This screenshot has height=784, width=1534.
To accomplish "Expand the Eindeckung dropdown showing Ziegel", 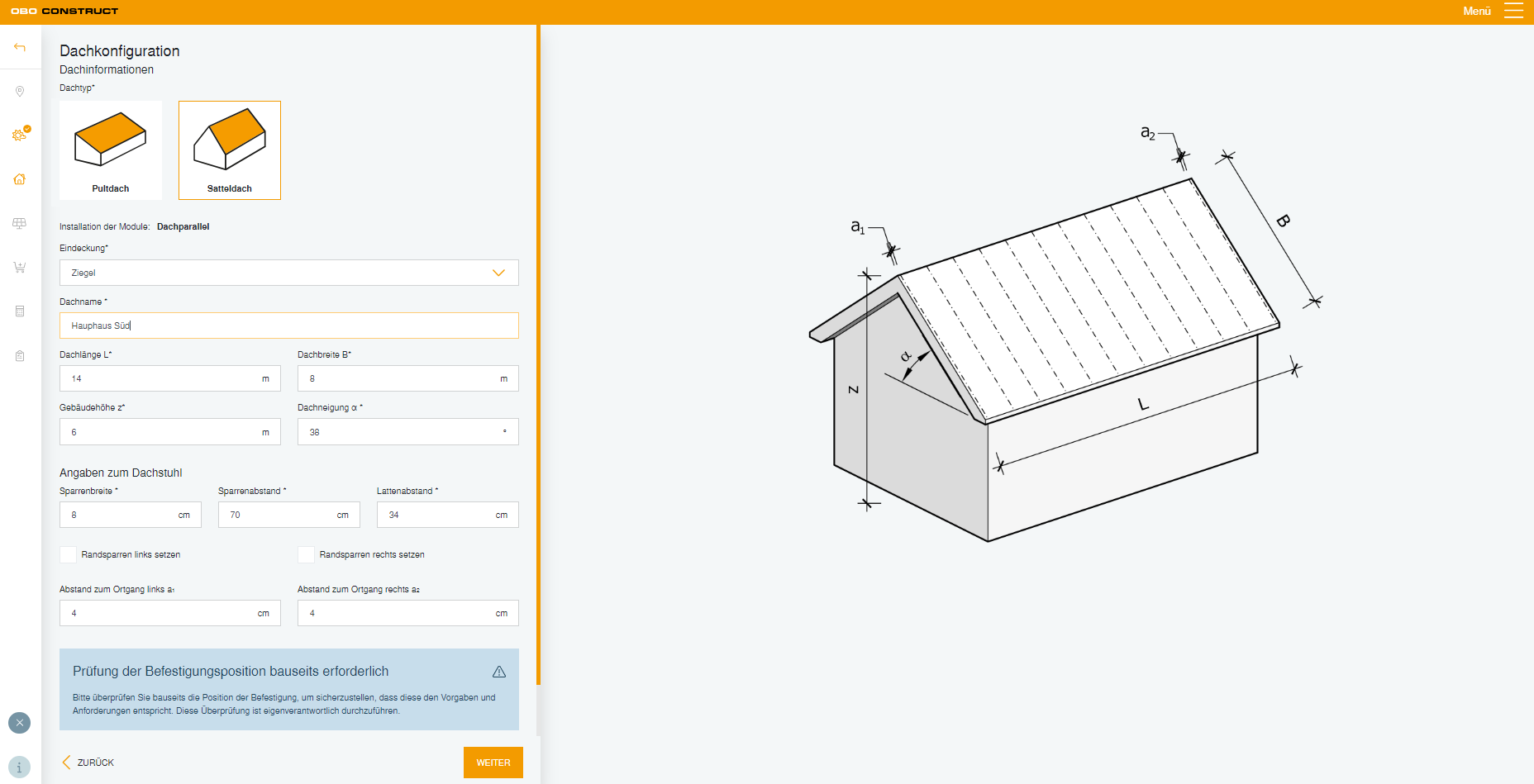I will (x=289, y=273).
